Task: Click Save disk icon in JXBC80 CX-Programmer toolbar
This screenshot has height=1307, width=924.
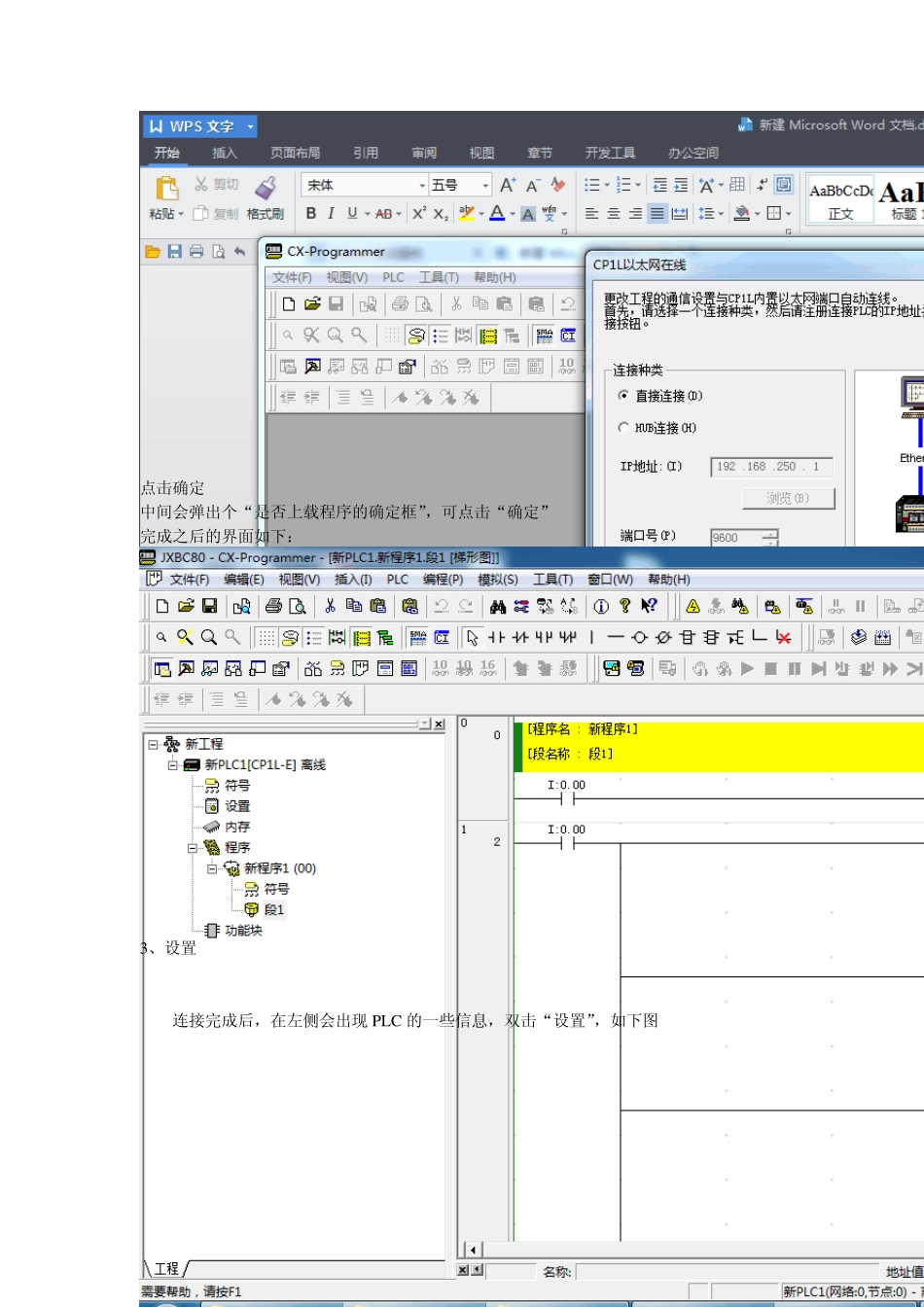Action: point(209,606)
